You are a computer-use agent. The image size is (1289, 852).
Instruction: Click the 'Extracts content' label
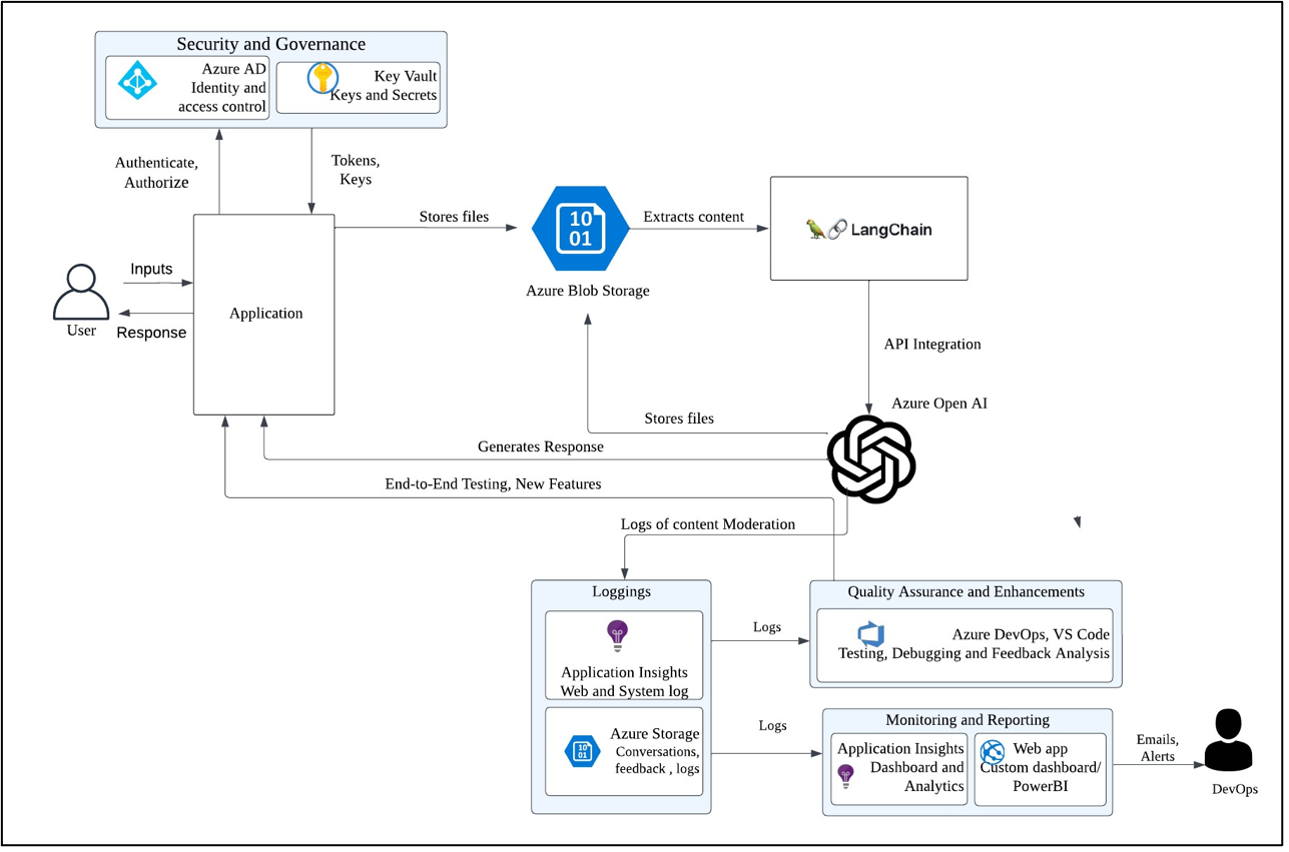(693, 216)
